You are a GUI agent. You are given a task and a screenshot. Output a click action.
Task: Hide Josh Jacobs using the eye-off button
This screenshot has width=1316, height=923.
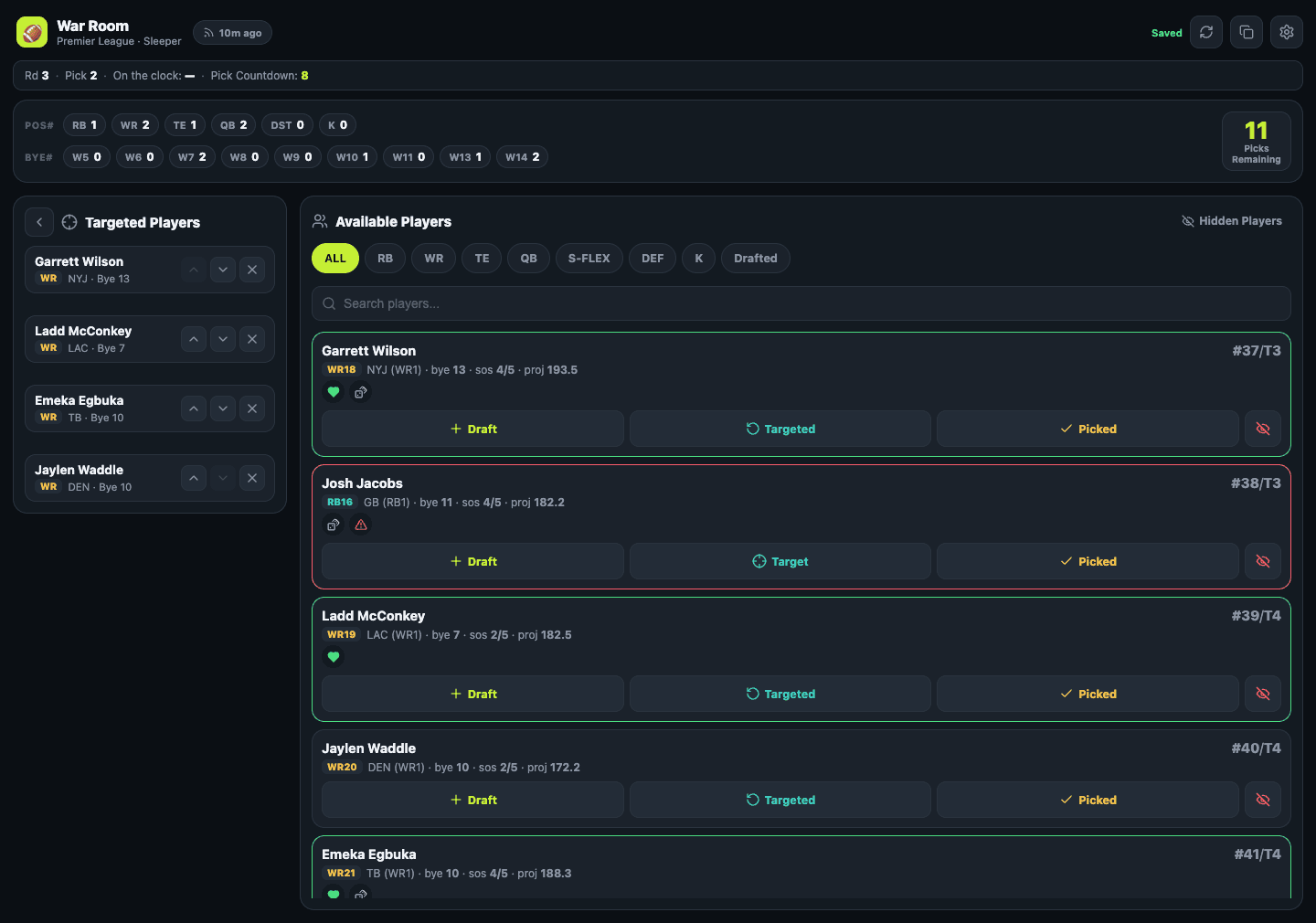click(1263, 561)
